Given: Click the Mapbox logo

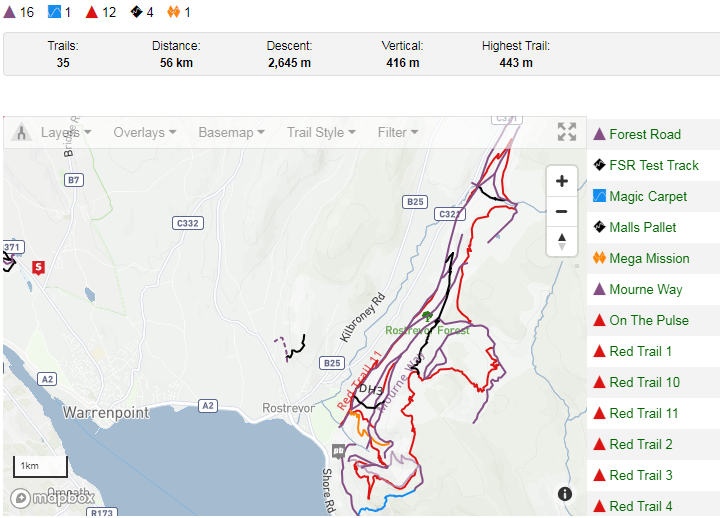Looking at the screenshot, I should [x=52, y=497].
